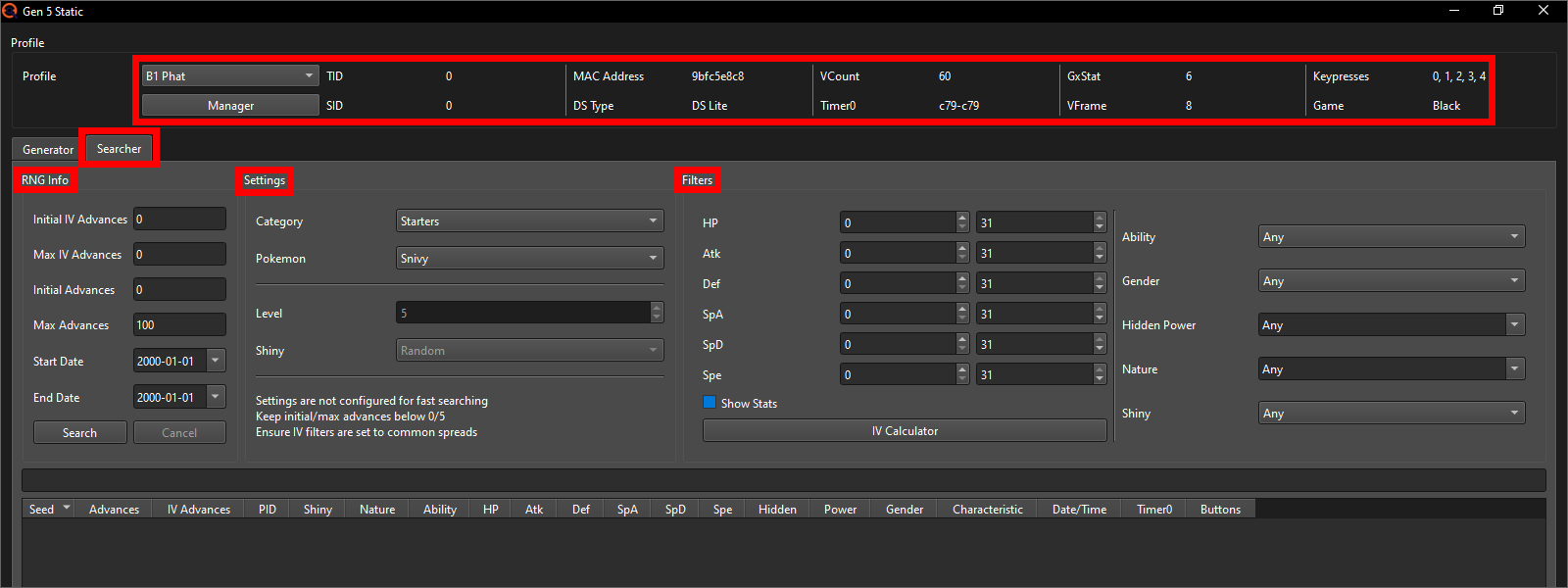Click the Atk minimum IV field
Screen dimensions: 1568x588
pyautogui.click(x=904, y=253)
